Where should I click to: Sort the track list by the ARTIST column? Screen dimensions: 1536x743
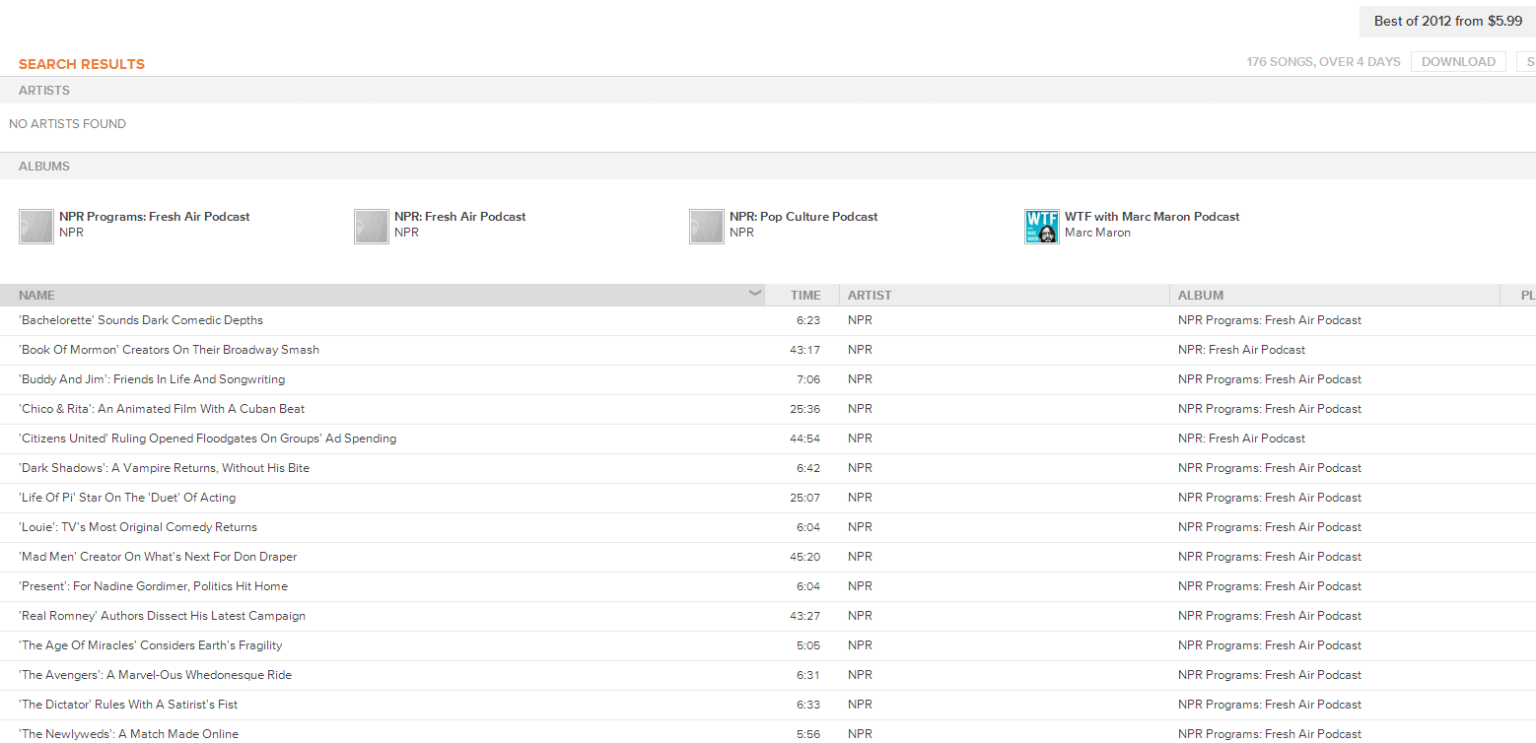click(869, 294)
